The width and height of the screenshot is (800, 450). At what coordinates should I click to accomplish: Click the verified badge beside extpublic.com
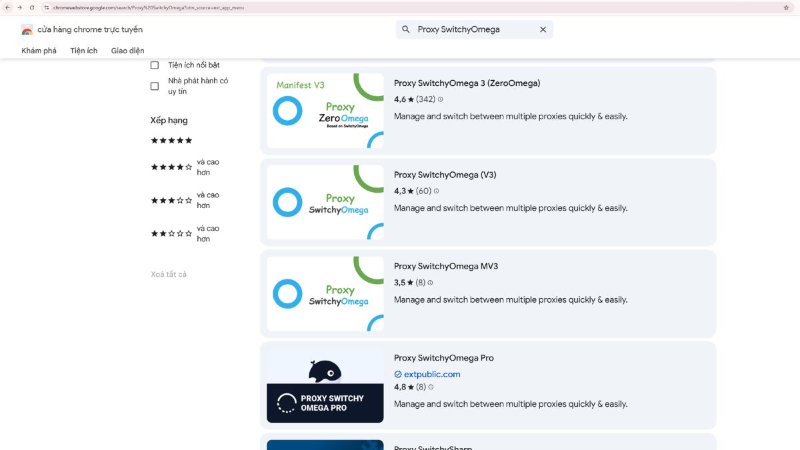398,374
